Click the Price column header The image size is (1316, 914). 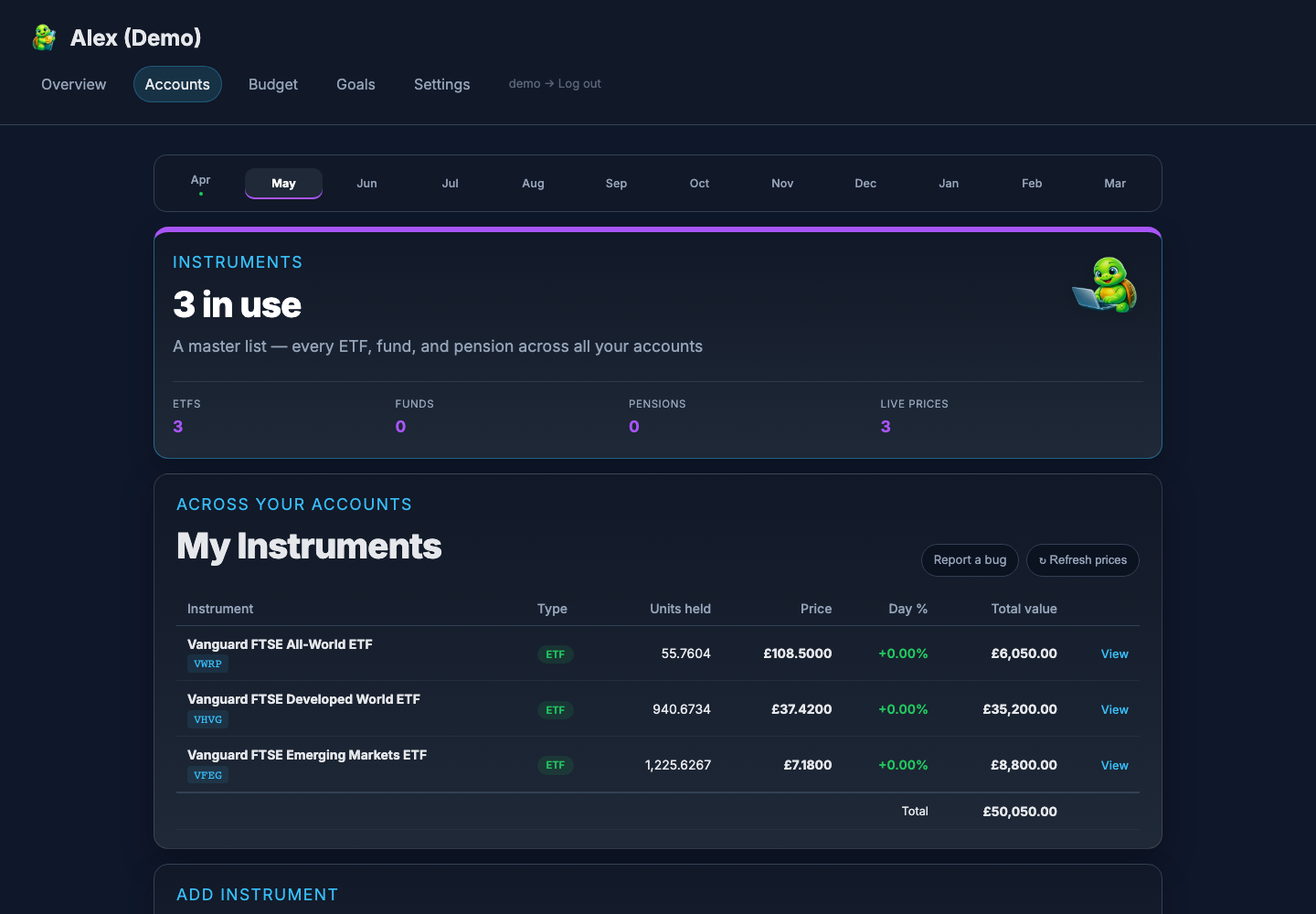coord(816,609)
